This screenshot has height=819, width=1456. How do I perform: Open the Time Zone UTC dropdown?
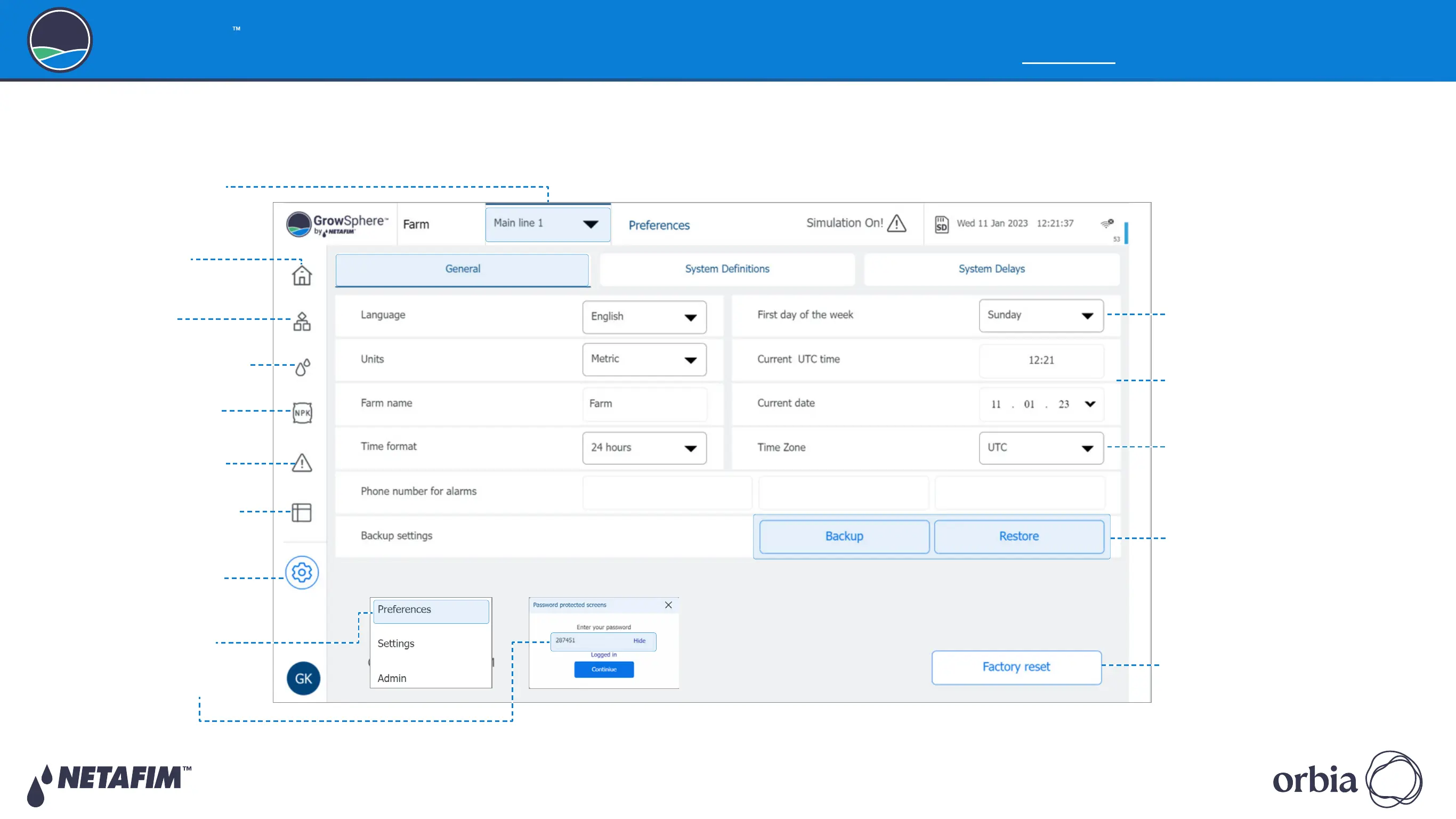point(1041,448)
